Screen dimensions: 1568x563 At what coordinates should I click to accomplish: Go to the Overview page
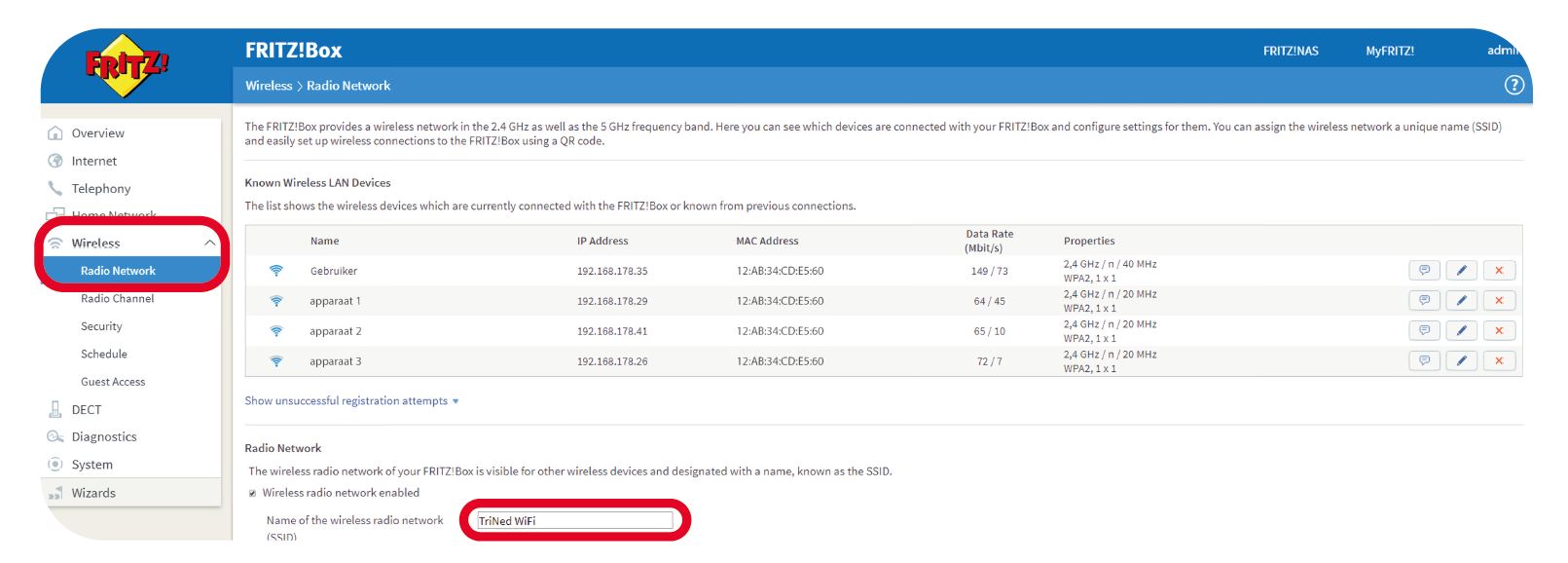[x=97, y=133]
